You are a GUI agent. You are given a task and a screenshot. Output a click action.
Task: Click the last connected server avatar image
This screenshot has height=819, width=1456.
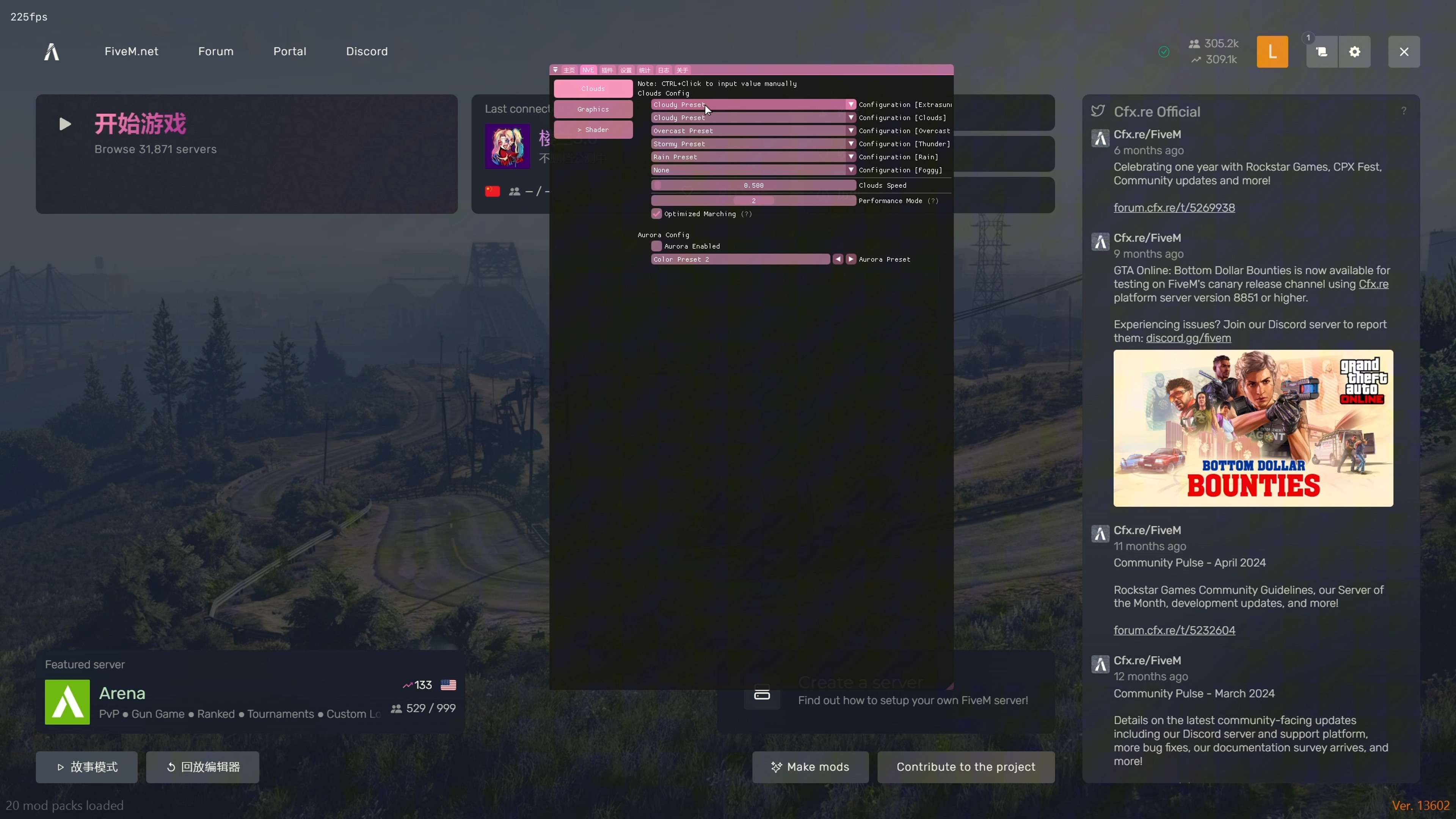click(508, 146)
